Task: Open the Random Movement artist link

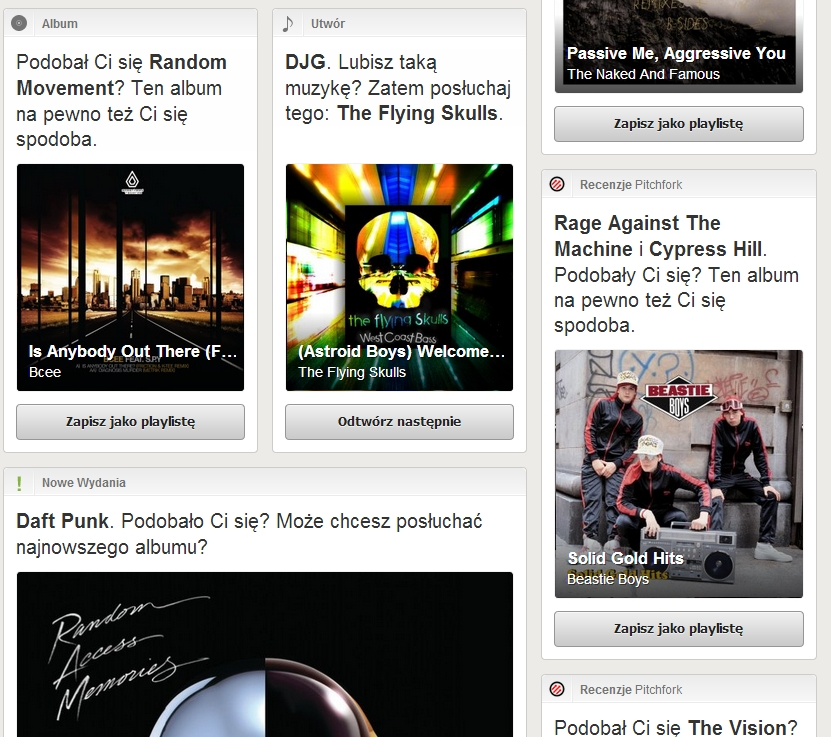Action: [121, 75]
